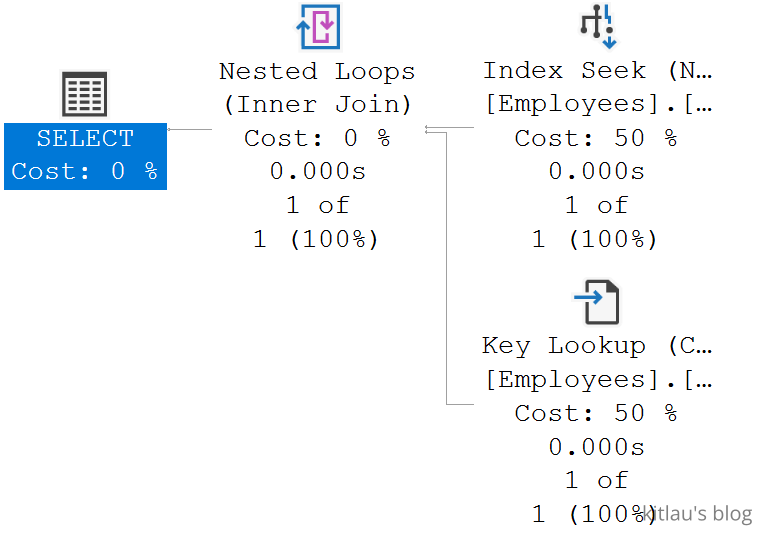Click the arrow from Nested Loops to SELECT

coord(190,129)
